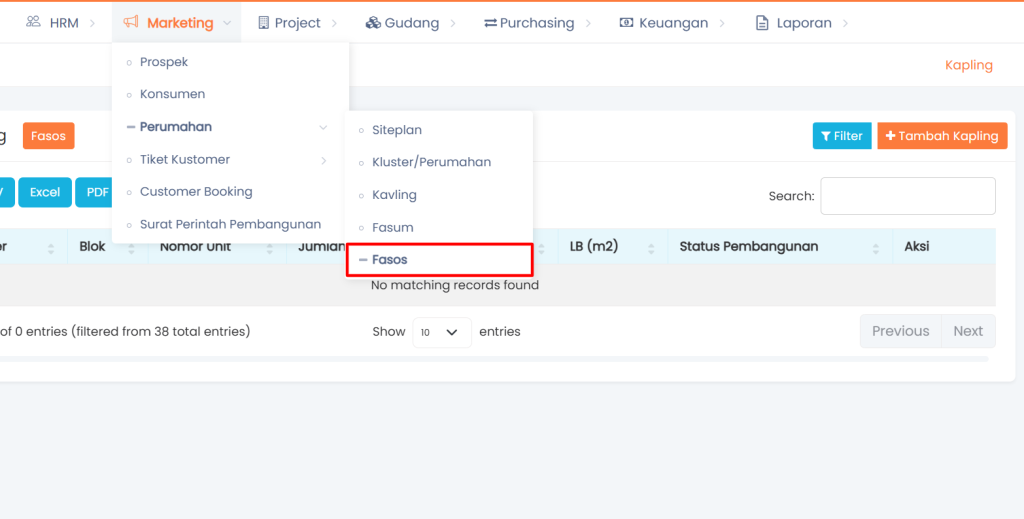Choose Kluster/Perumahan in the submenu
1024x519 pixels.
click(x=431, y=162)
